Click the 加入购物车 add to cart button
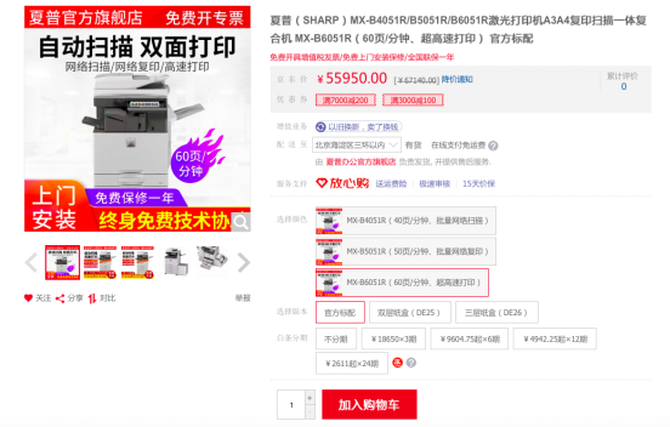The image size is (670, 427). pos(369,404)
